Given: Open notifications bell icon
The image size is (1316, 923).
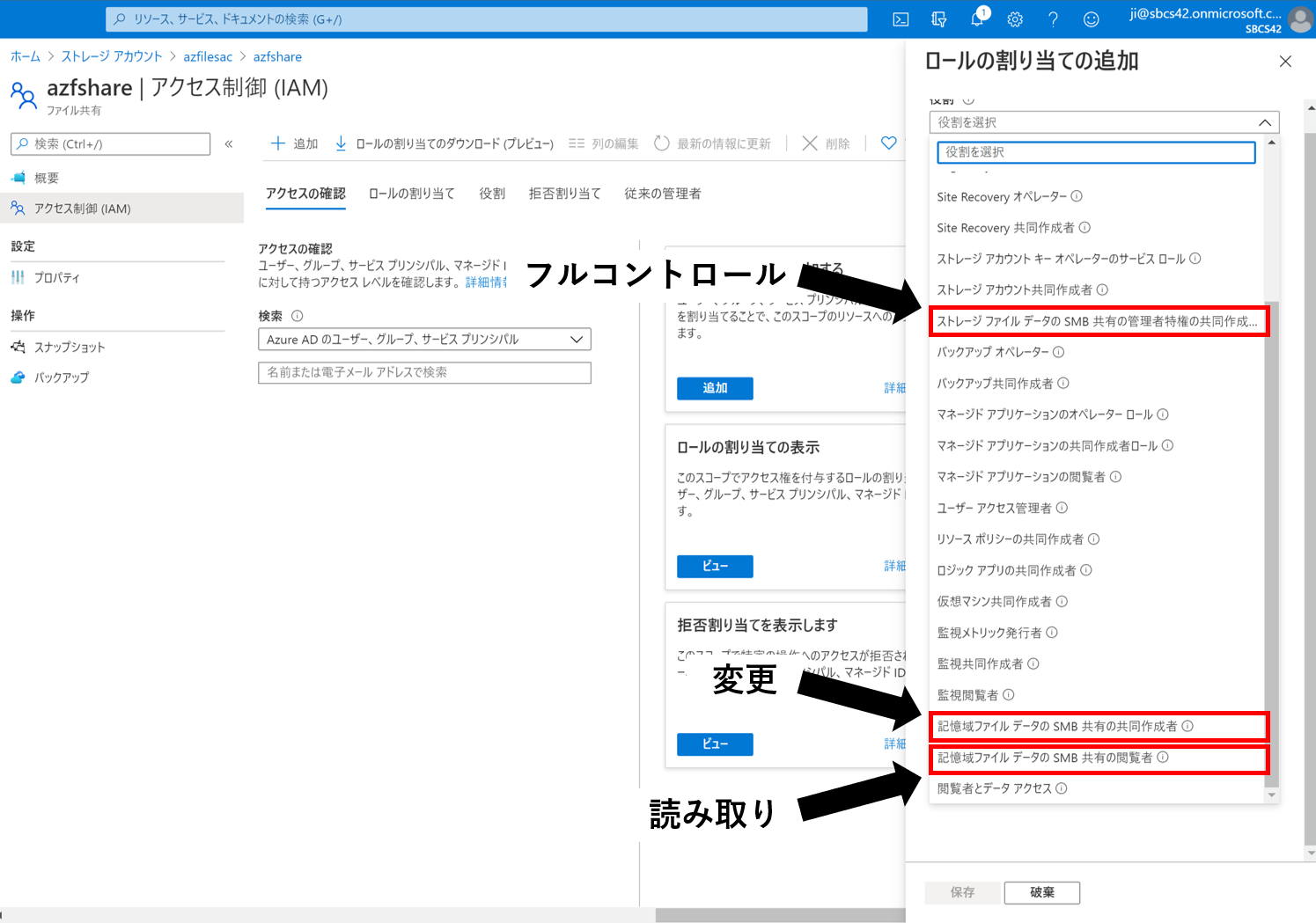Looking at the screenshot, I should coord(977,19).
